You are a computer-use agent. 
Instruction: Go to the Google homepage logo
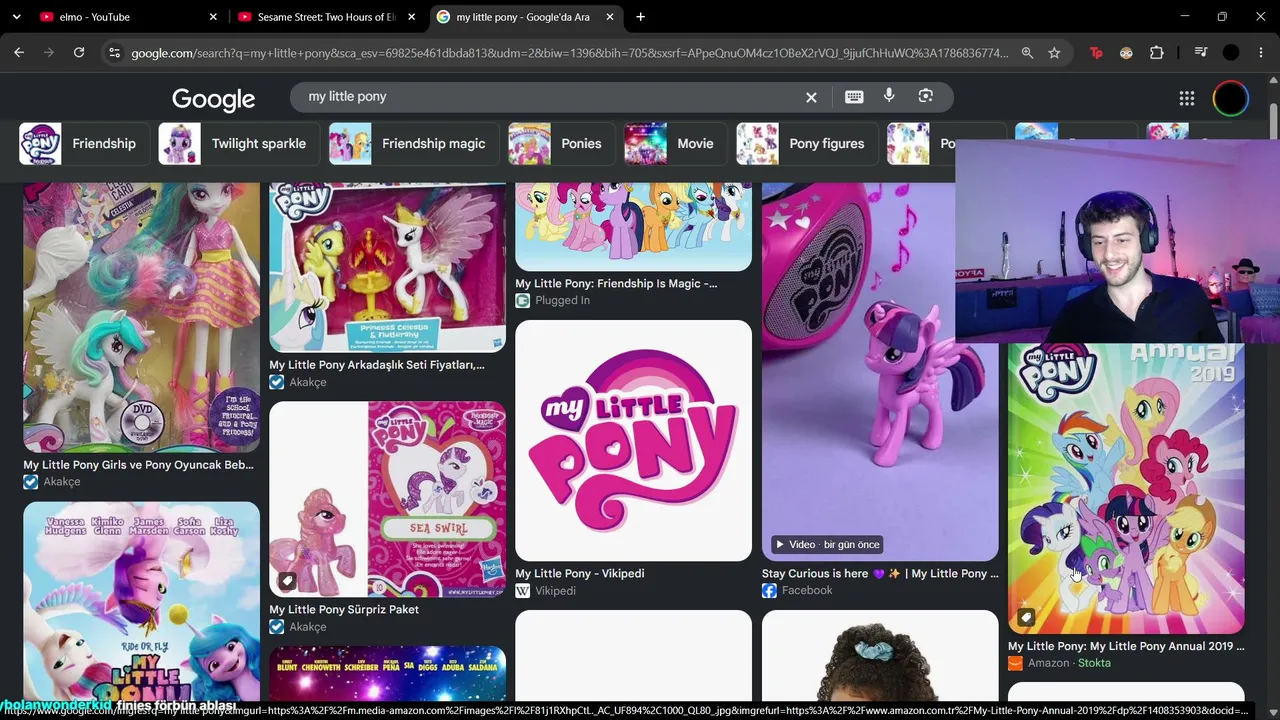(213, 99)
